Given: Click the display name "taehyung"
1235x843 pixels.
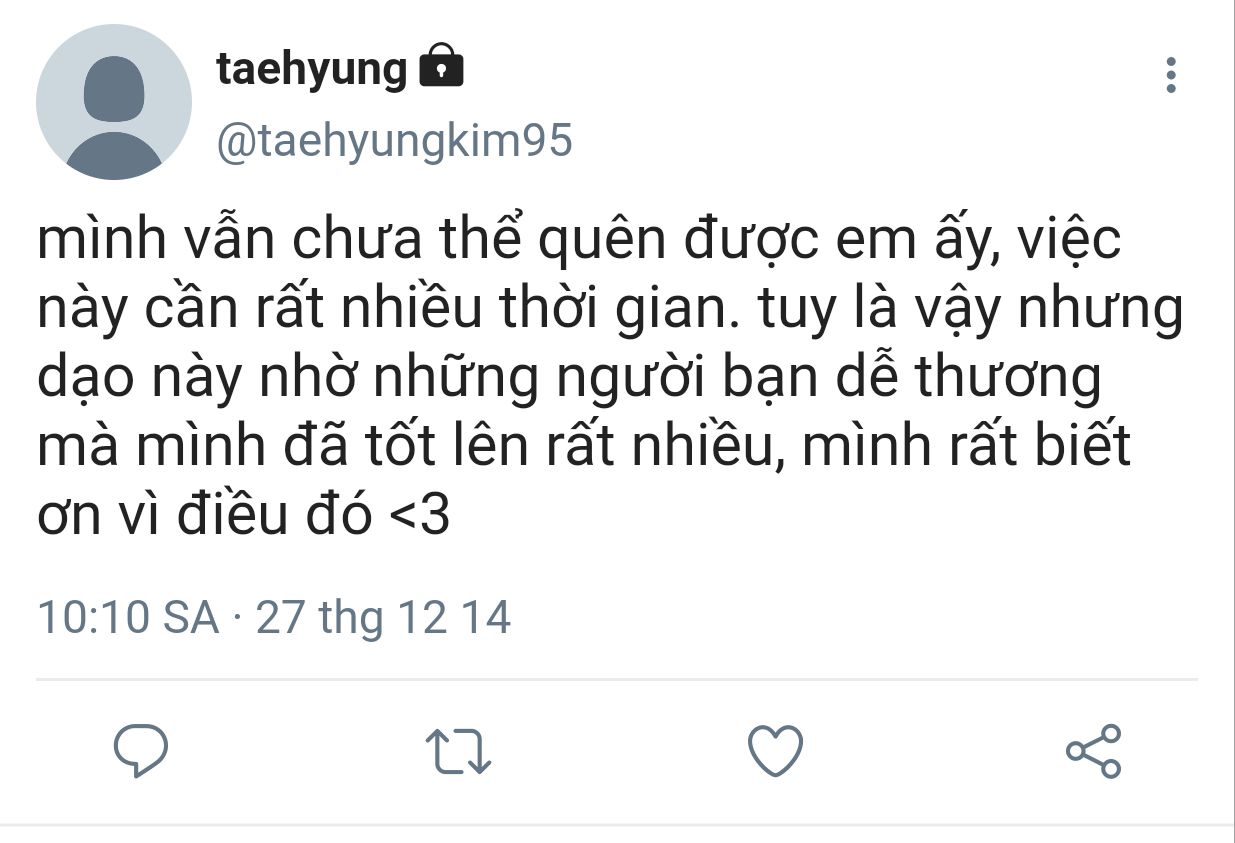Looking at the screenshot, I should [312, 69].
